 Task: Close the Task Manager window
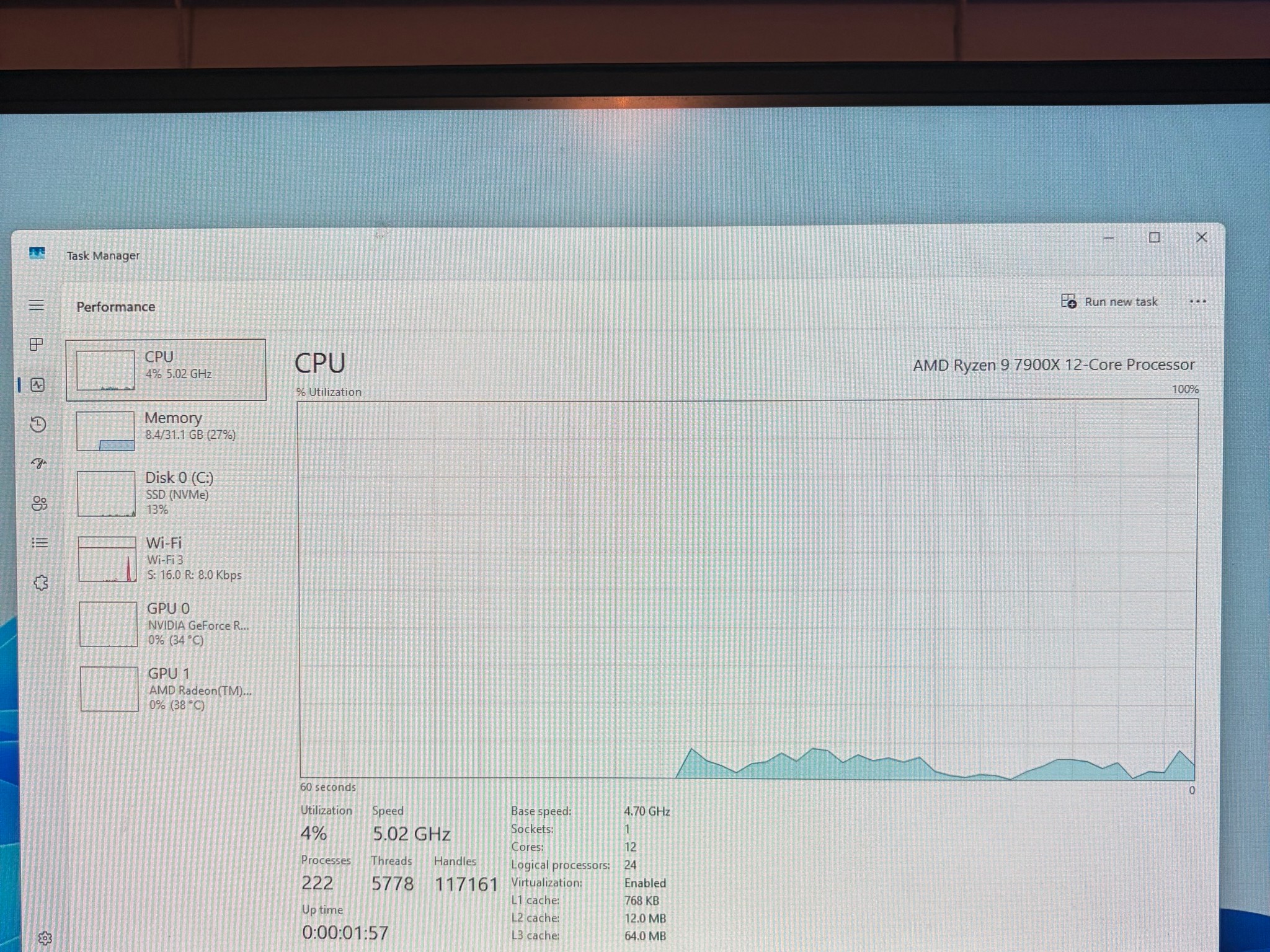(1201, 237)
